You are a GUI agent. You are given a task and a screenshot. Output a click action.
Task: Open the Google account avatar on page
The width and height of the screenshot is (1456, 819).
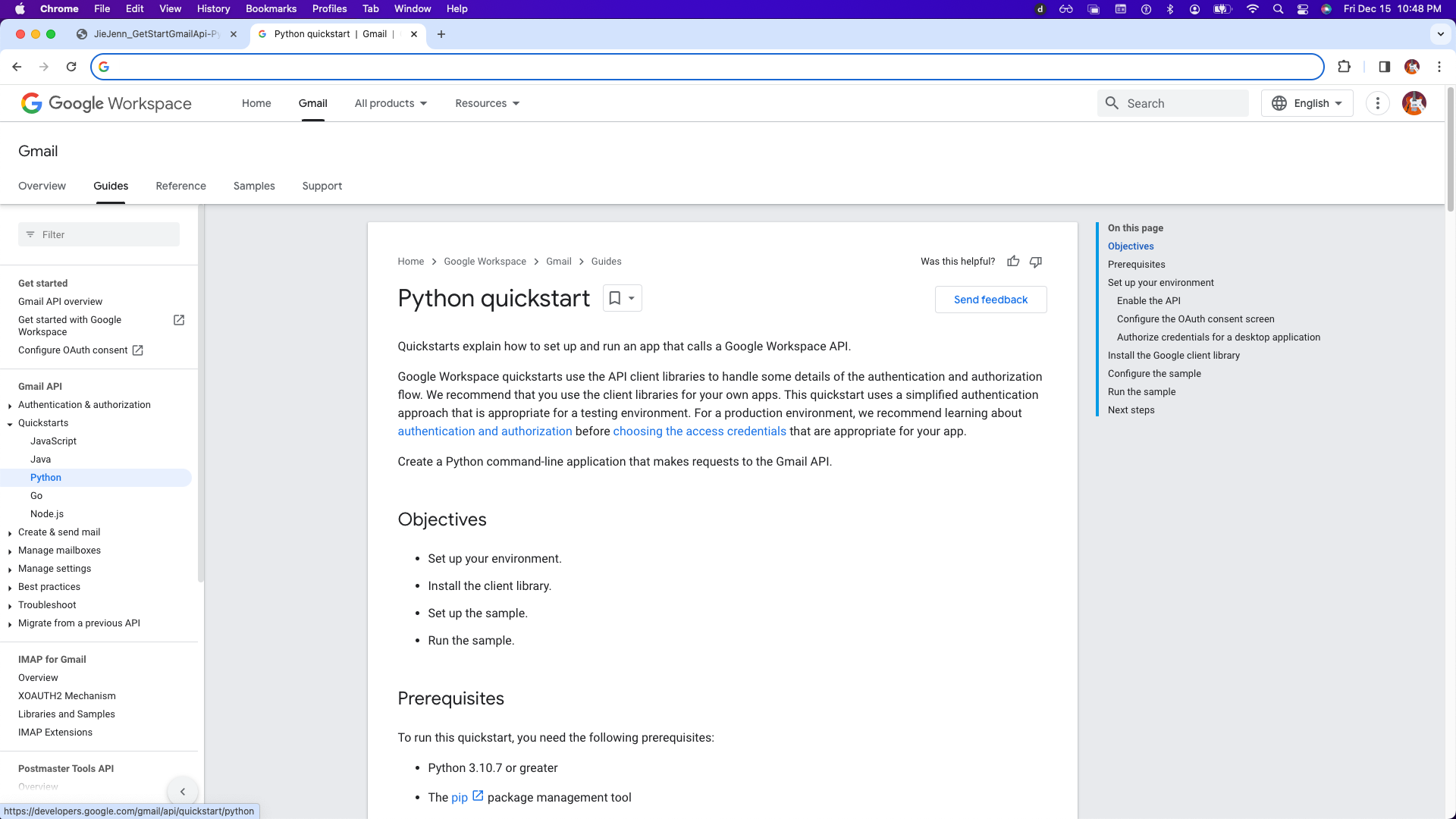coord(1414,103)
